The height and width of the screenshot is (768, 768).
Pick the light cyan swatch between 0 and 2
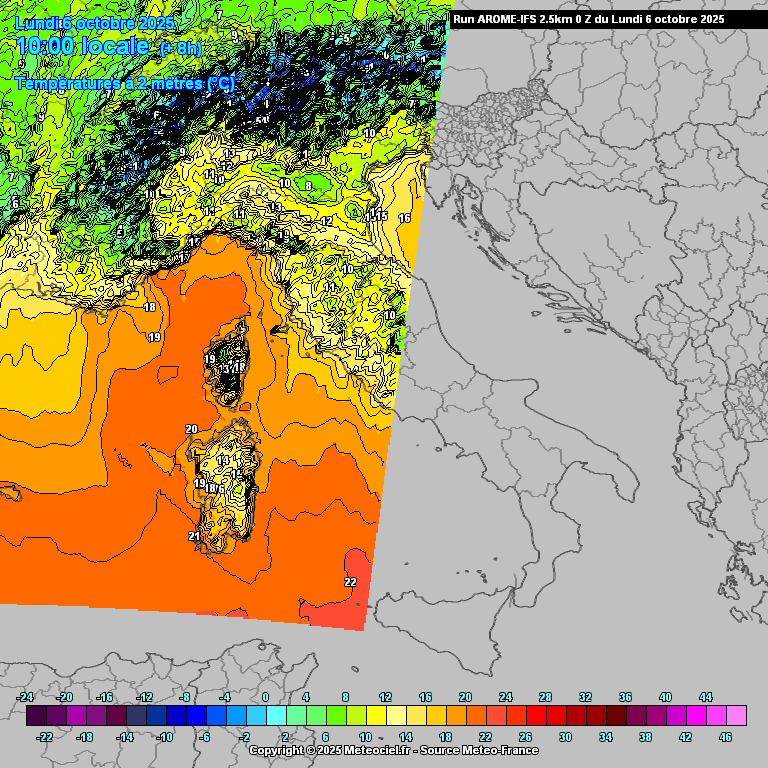click(276, 716)
